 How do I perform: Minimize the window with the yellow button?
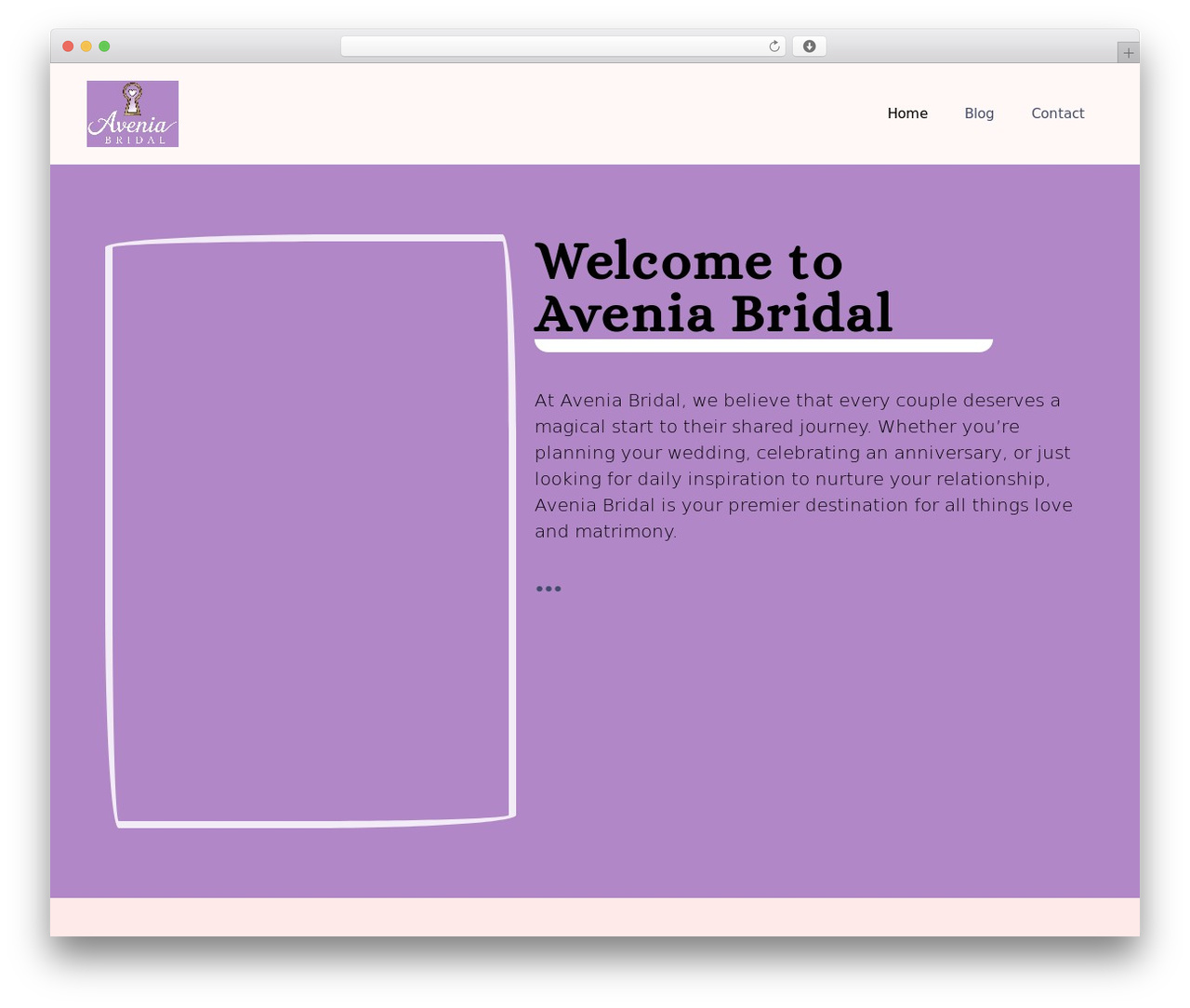pyautogui.click(x=86, y=46)
